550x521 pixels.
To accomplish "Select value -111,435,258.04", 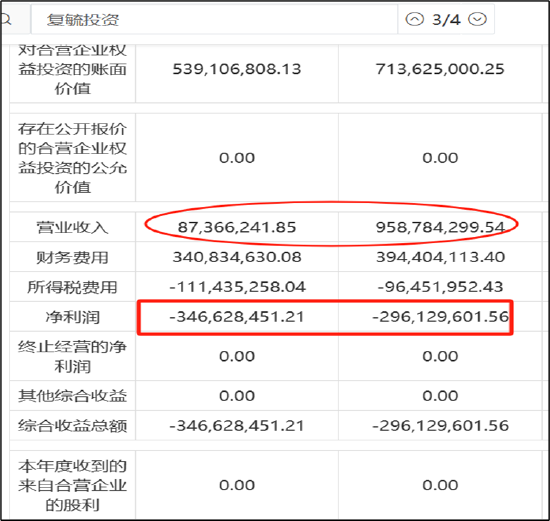I will click(x=237, y=287).
